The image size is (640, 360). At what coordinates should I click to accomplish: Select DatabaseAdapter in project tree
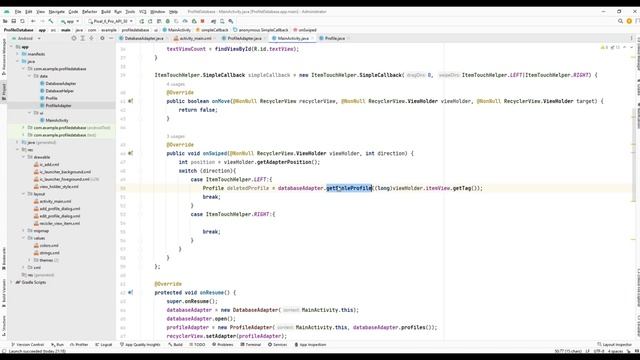(58, 83)
